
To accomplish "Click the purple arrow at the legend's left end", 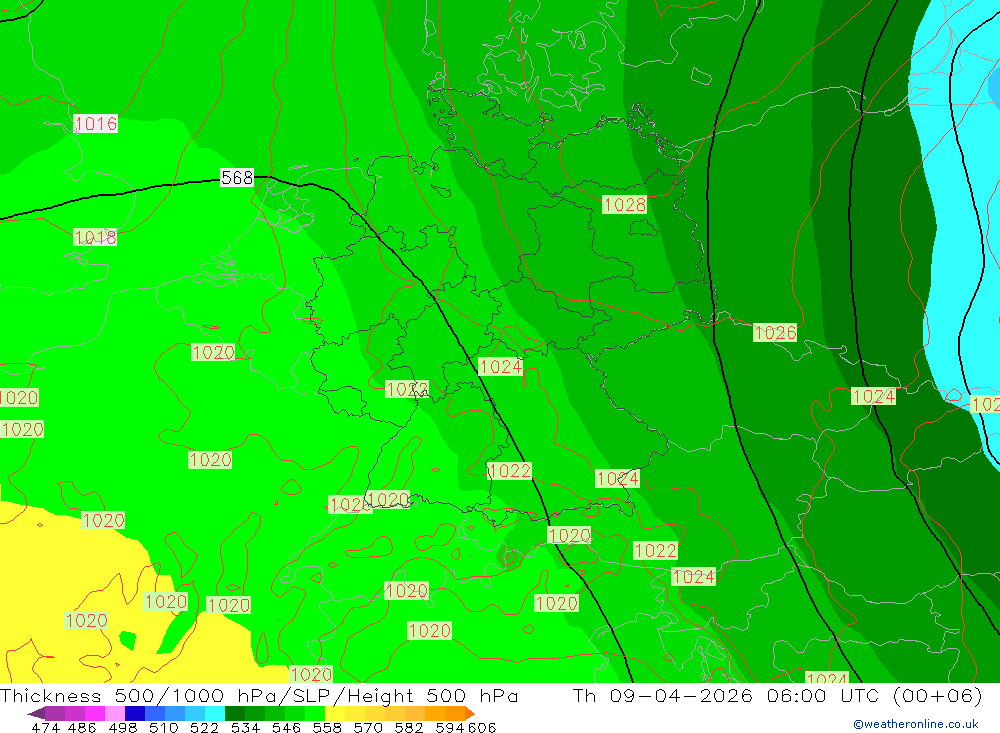I will [x=36, y=713].
